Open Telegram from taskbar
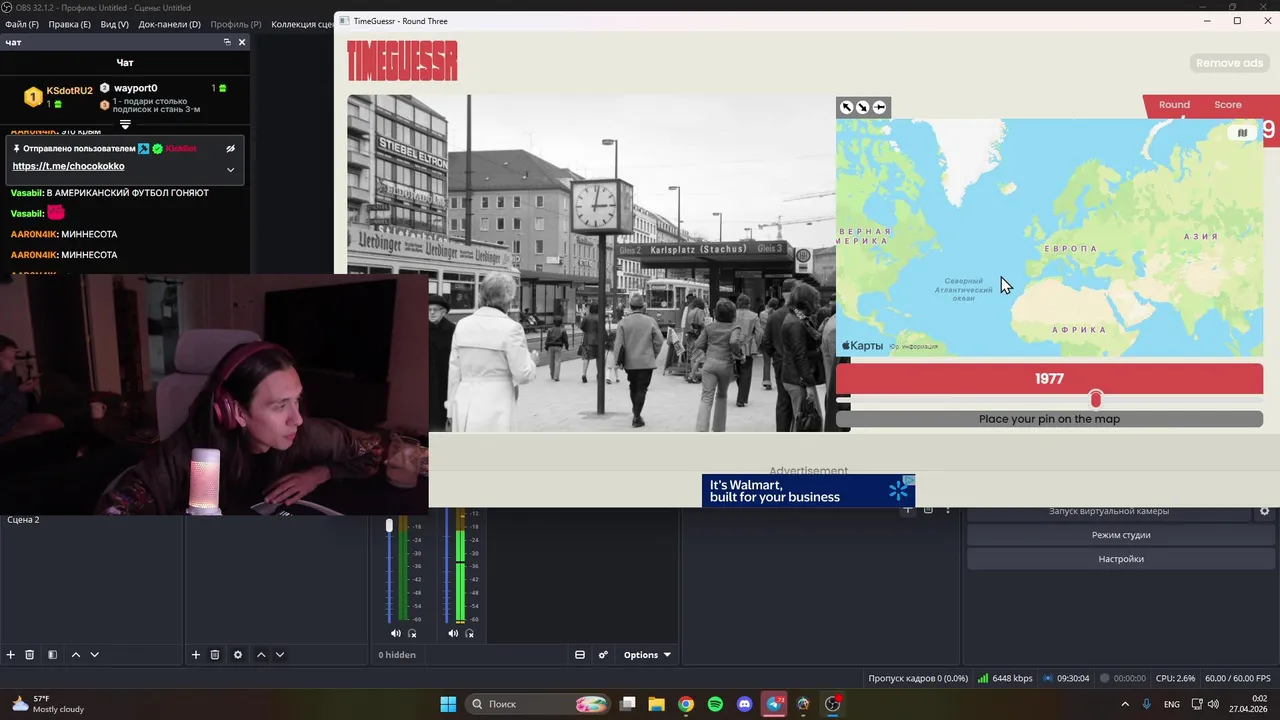Image resolution: width=1280 pixels, height=720 pixels. (774, 704)
